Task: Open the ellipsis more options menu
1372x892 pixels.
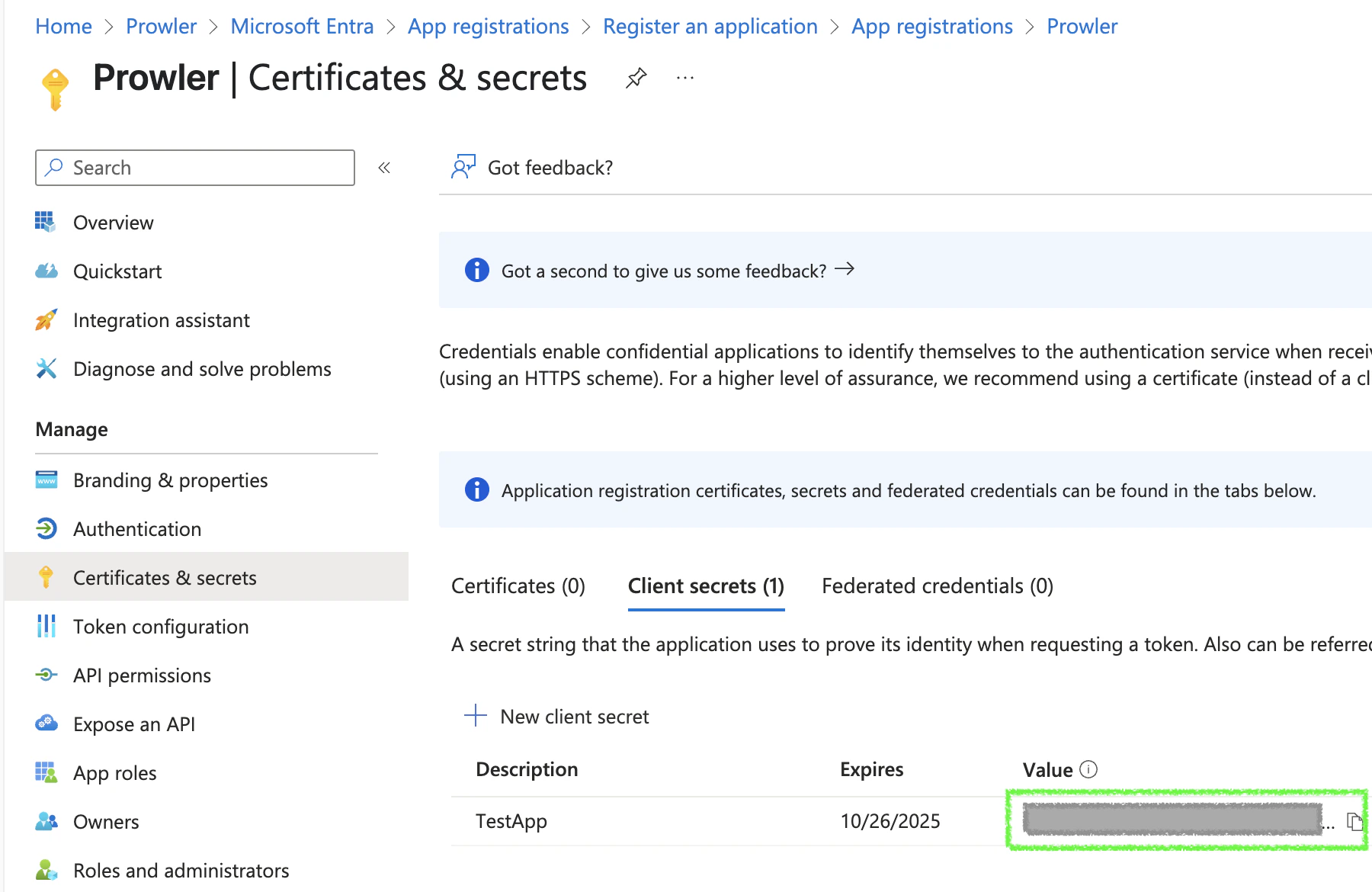Action: (x=685, y=78)
